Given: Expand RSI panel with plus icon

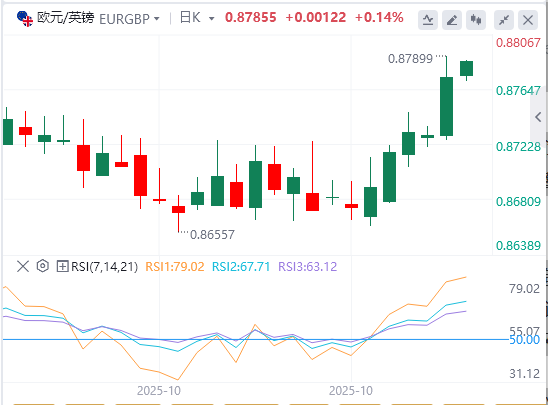Looking at the screenshot, I should tap(62, 267).
